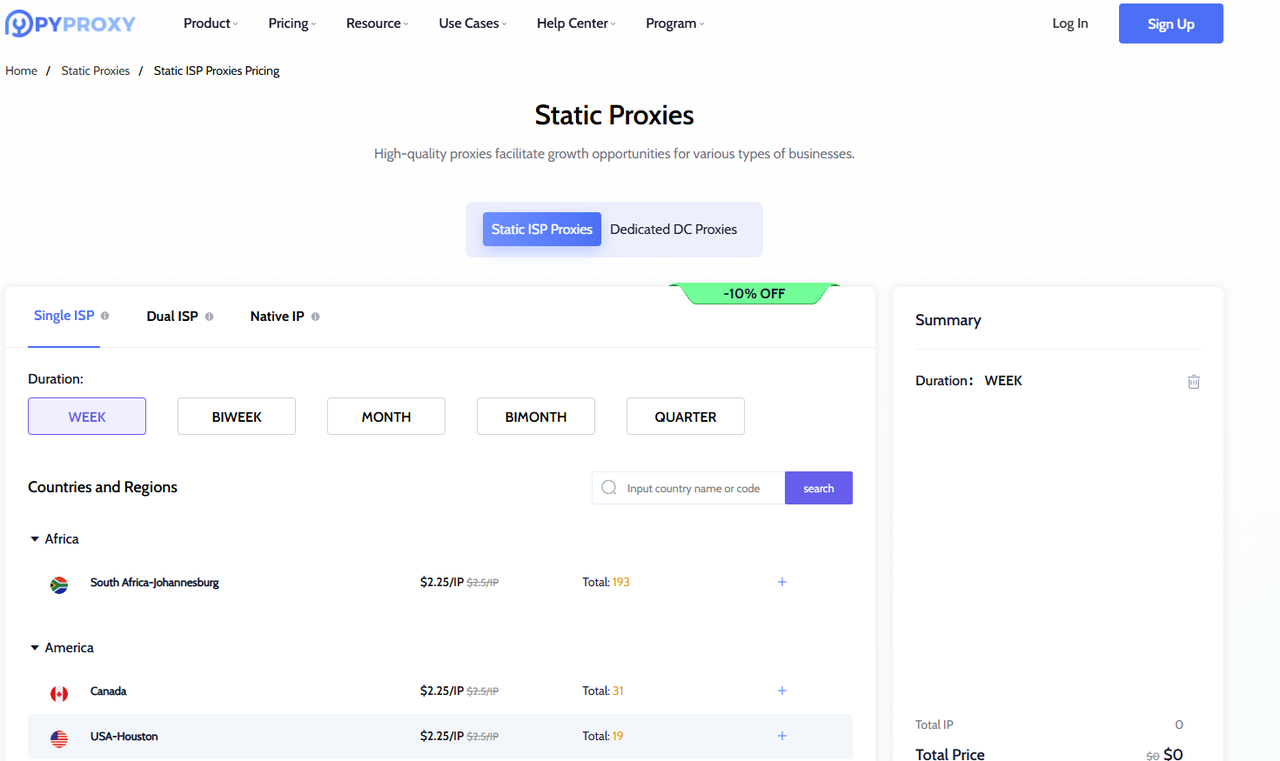Clear the Summary using the trash icon
Viewport: 1280px width, 761px height.
(x=1193, y=381)
